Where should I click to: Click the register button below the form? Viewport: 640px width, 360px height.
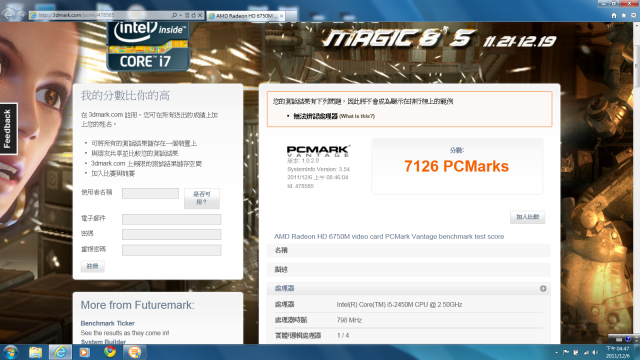93,266
